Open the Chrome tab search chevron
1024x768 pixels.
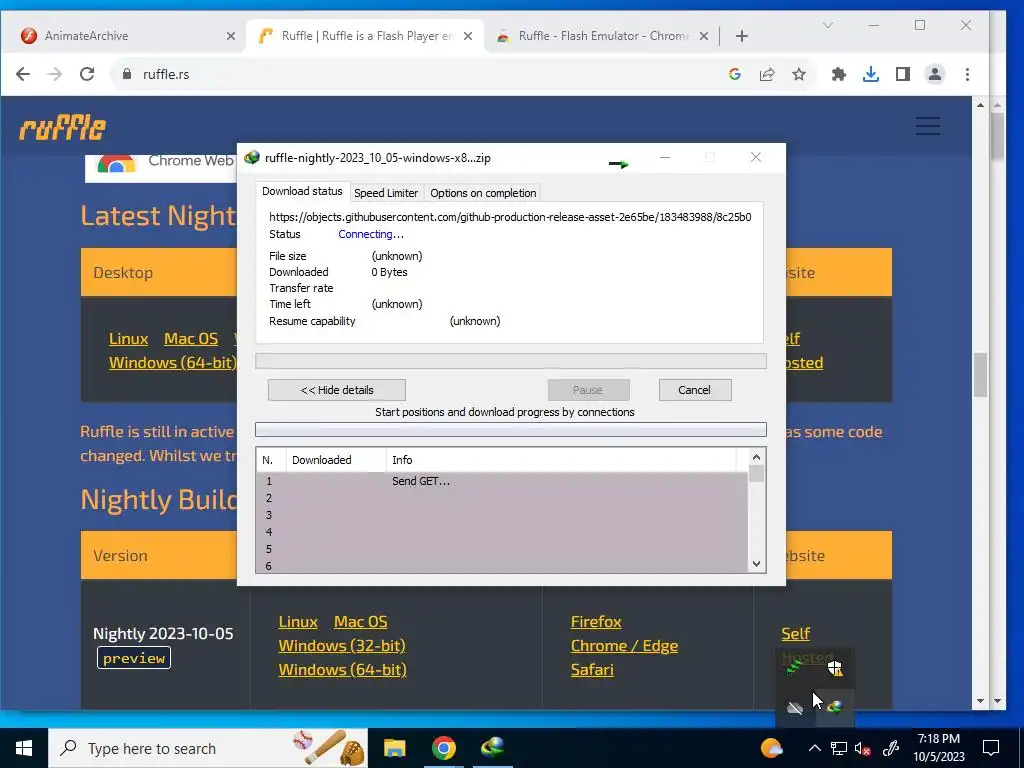pos(827,25)
